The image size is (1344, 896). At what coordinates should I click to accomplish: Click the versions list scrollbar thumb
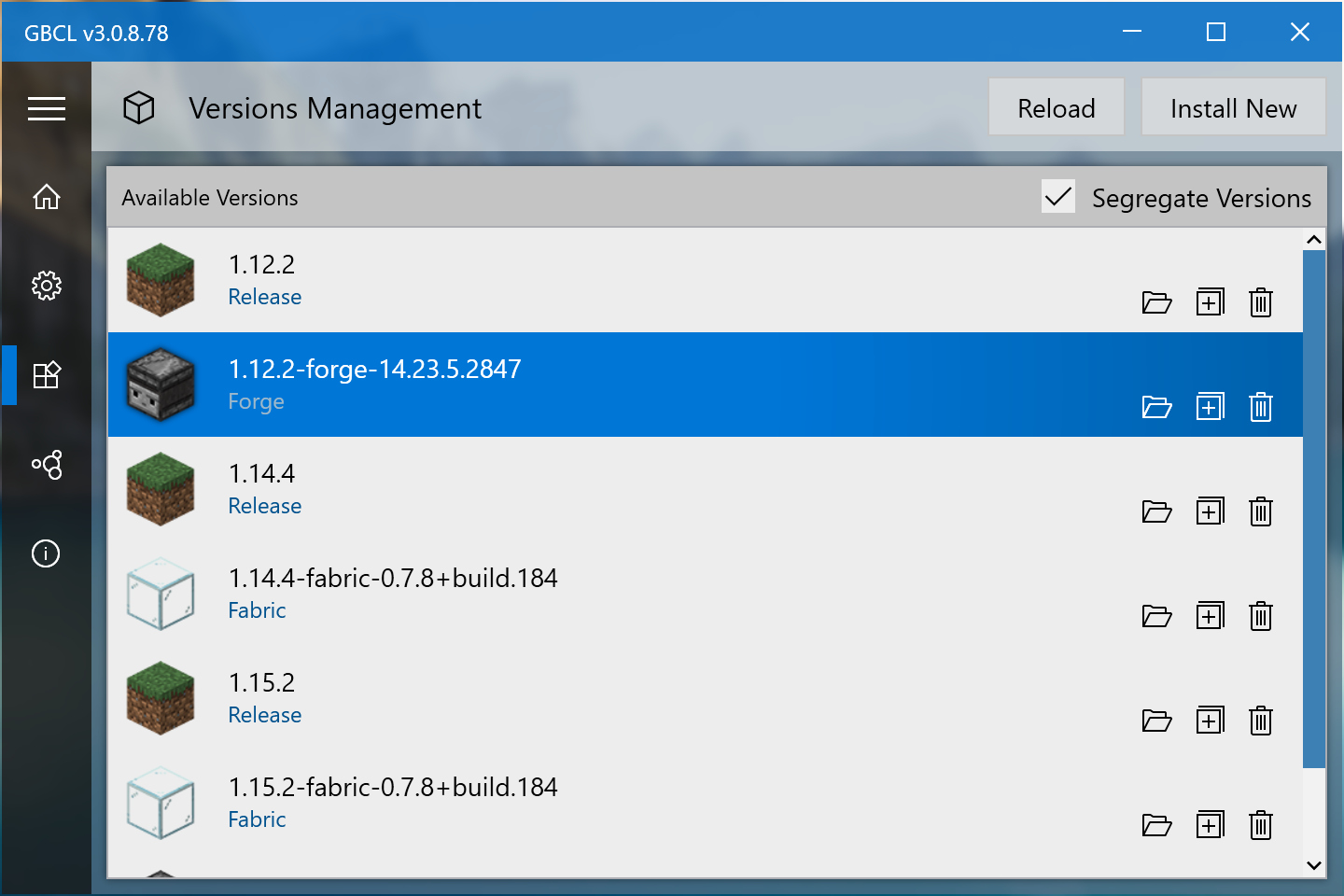pos(1314,509)
